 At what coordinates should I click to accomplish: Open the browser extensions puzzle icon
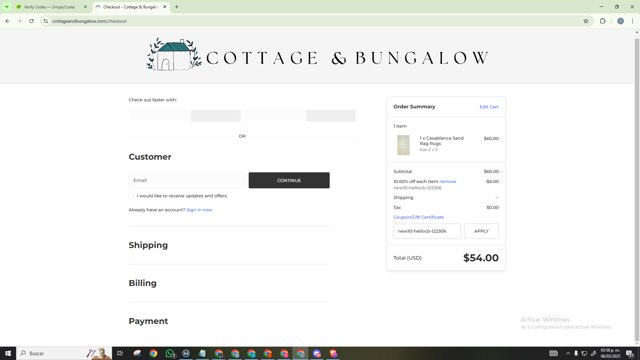point(602,21)
